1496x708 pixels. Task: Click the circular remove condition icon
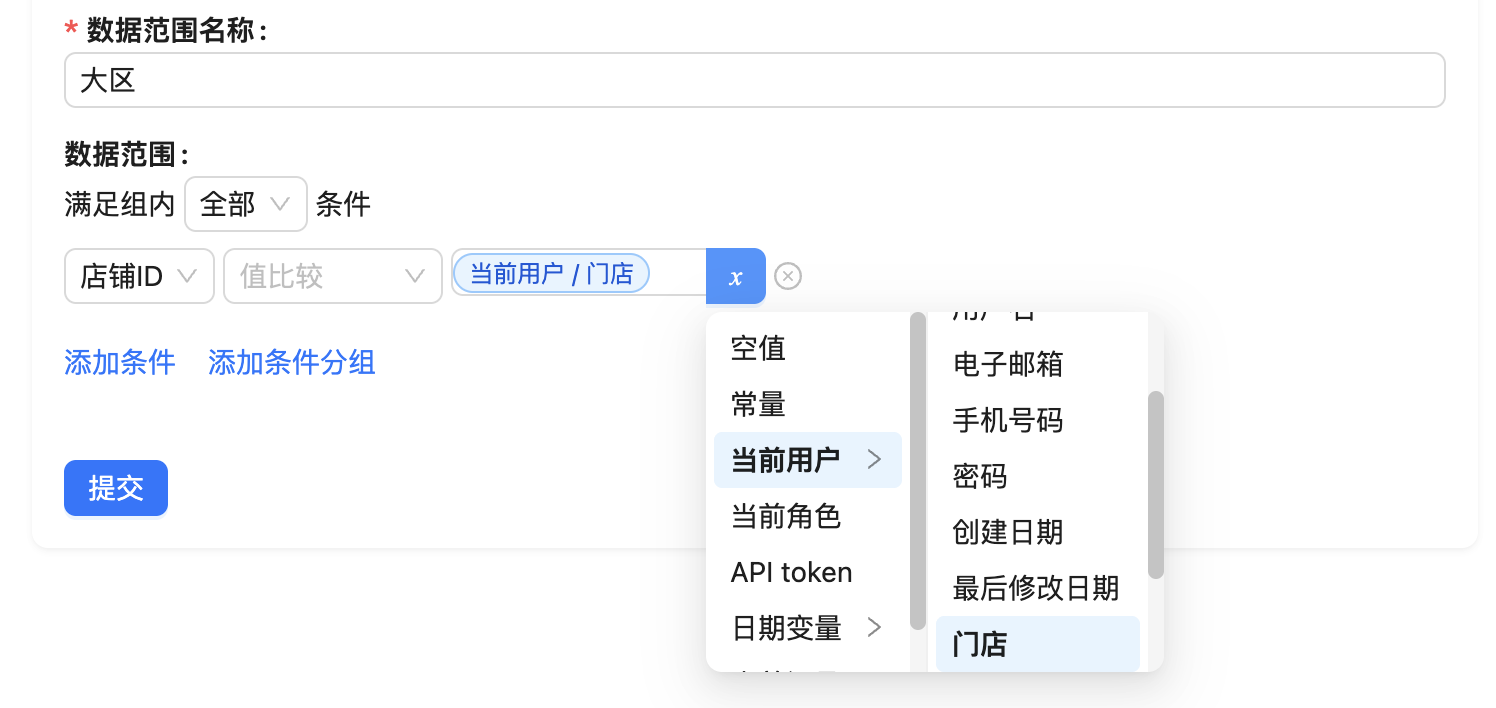coord(788,276)
